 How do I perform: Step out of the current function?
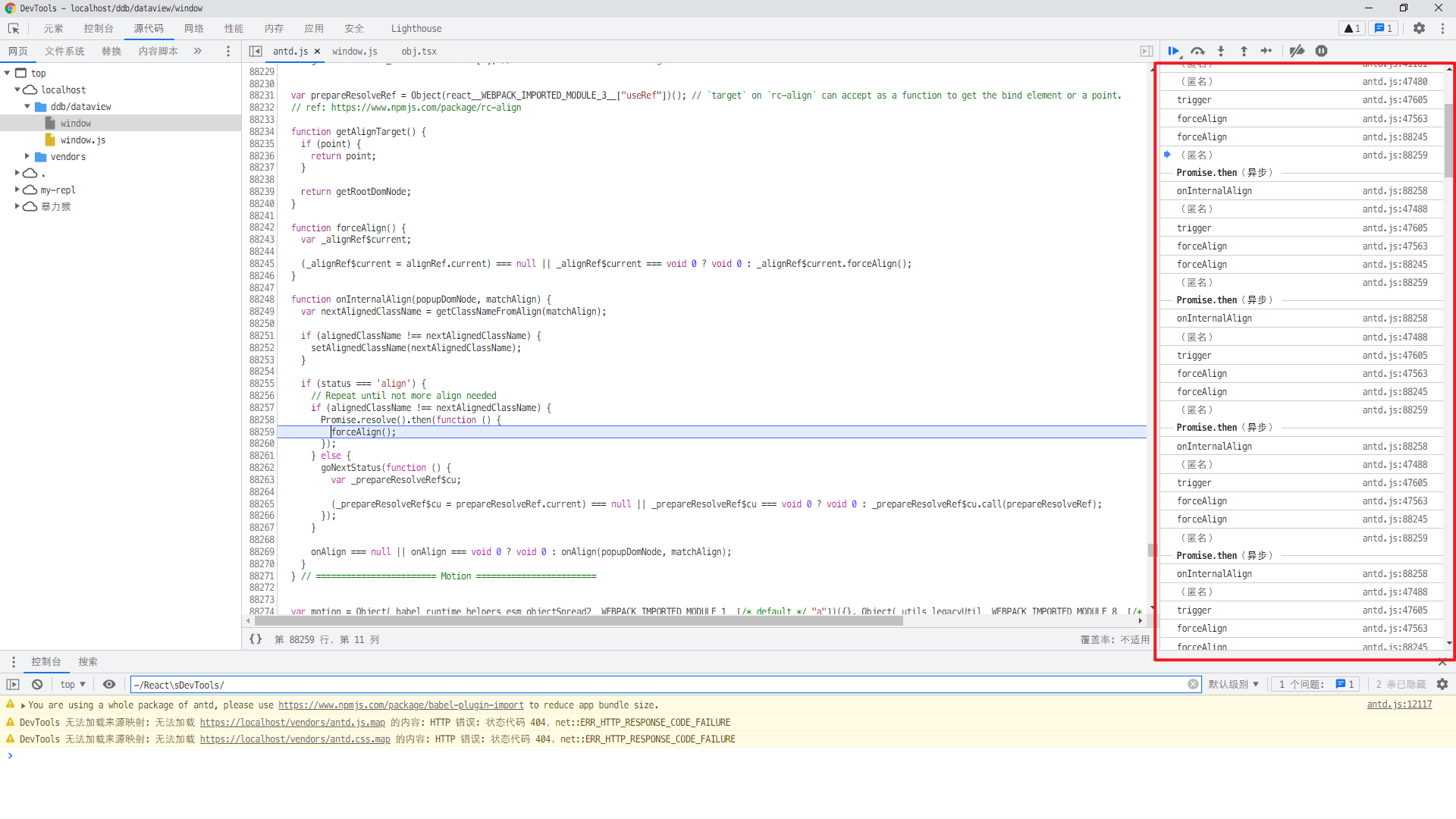coord(1244,51)
